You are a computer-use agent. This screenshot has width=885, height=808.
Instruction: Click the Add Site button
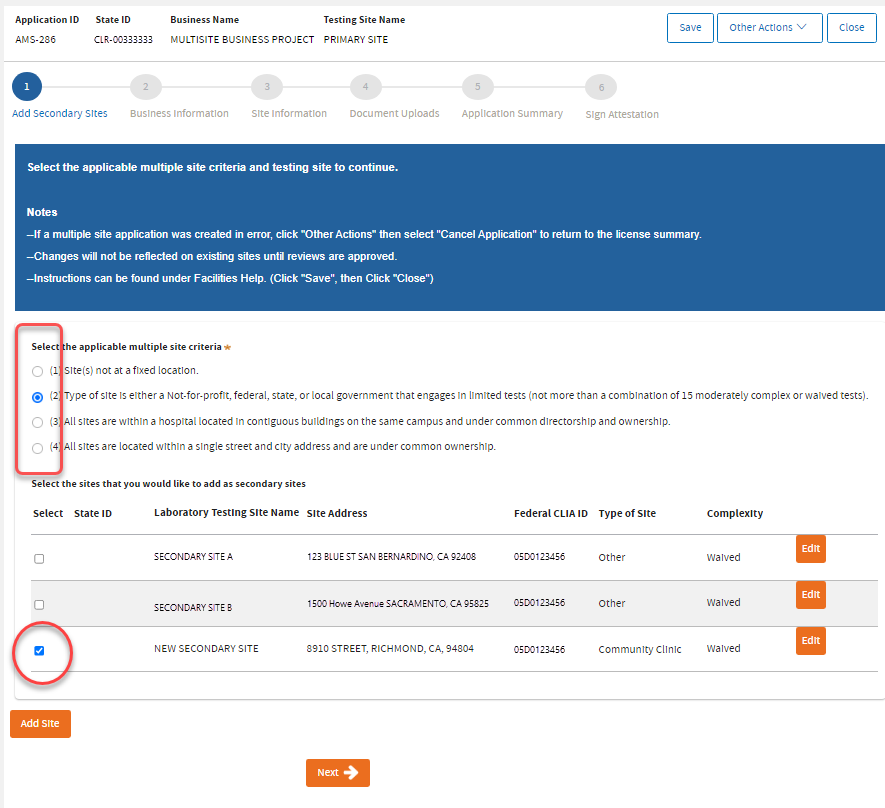point(40,723)
